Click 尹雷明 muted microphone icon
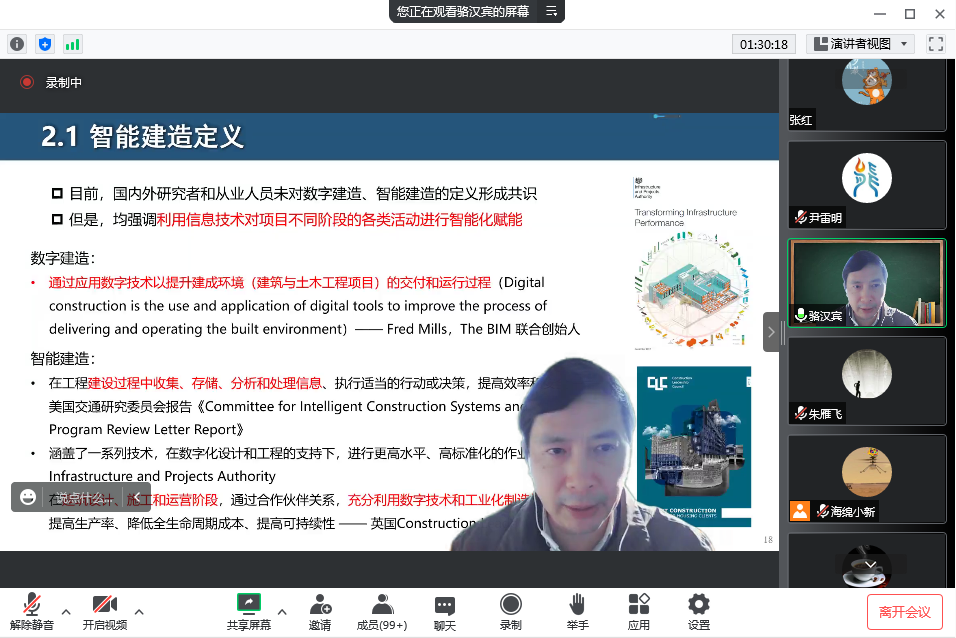Image resolution: width=956 pixels, height=638 pixels. click(x=800, y=217)
